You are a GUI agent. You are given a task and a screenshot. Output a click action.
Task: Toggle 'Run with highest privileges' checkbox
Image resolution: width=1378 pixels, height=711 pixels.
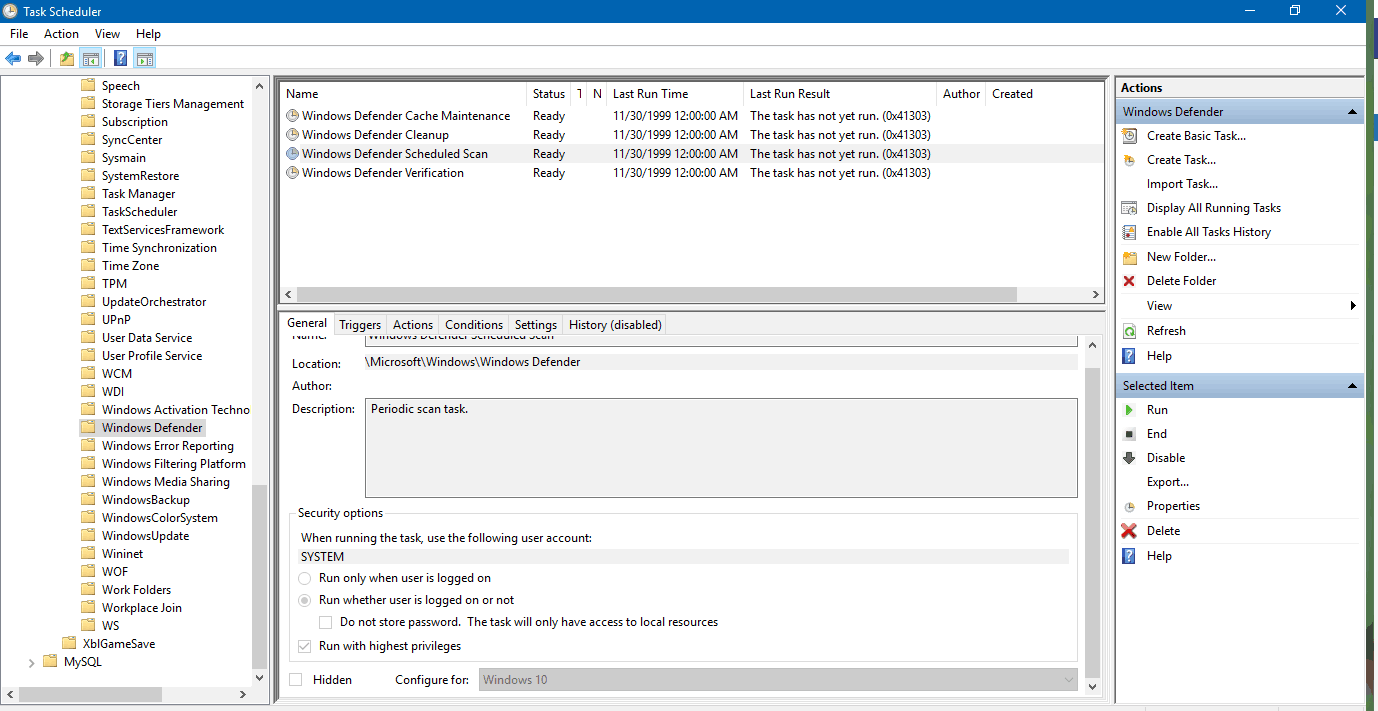[x=305, y=646]
